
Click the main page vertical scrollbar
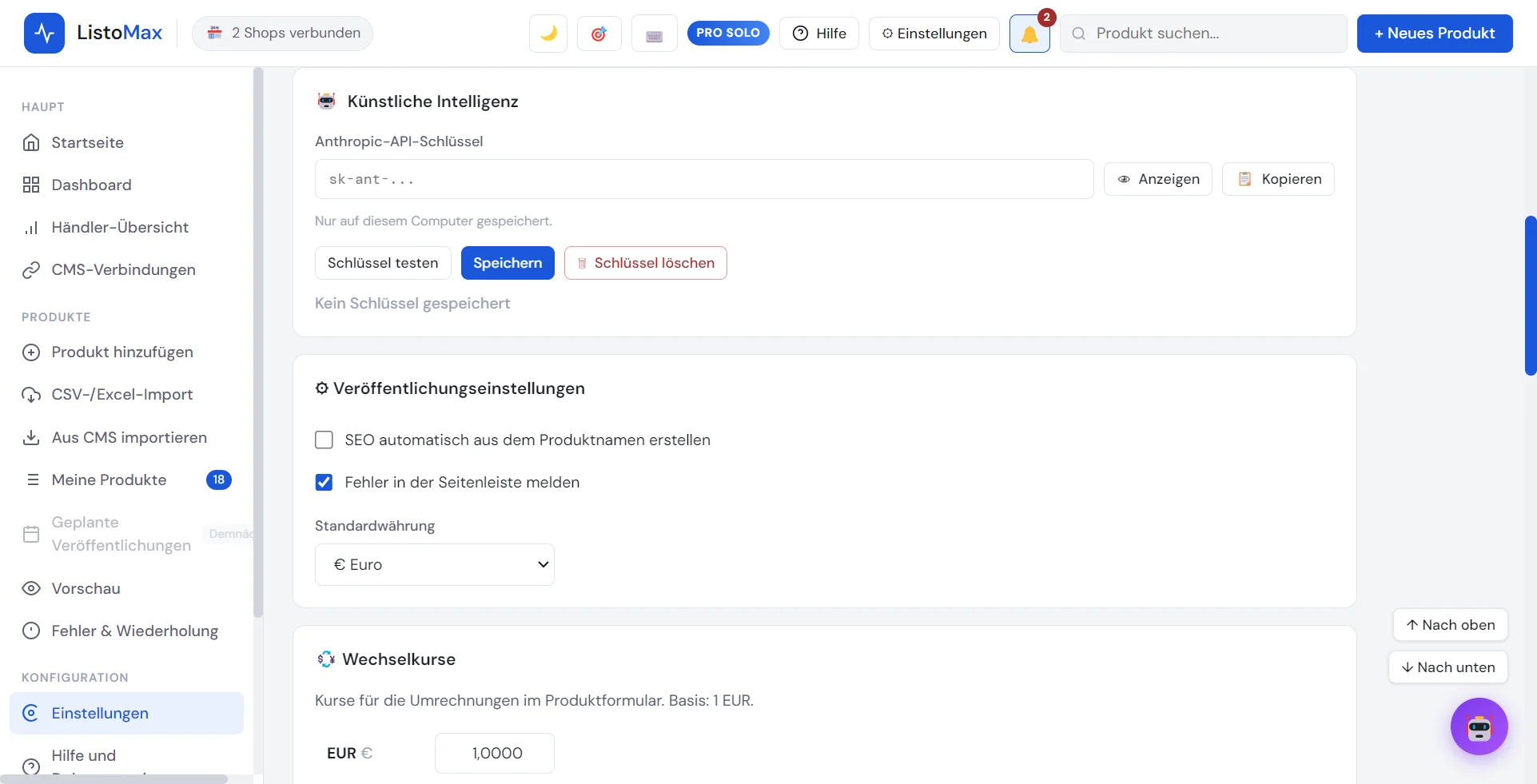1531,296
